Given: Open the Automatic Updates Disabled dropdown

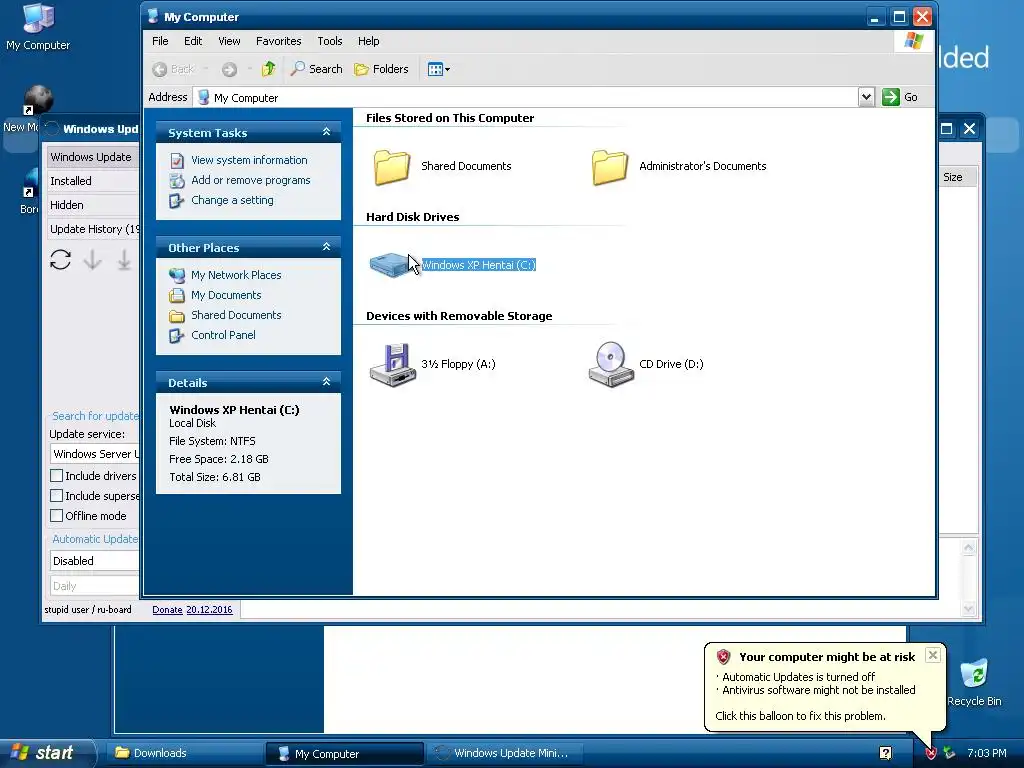Looking at the screenshot, I should point(95,561).
